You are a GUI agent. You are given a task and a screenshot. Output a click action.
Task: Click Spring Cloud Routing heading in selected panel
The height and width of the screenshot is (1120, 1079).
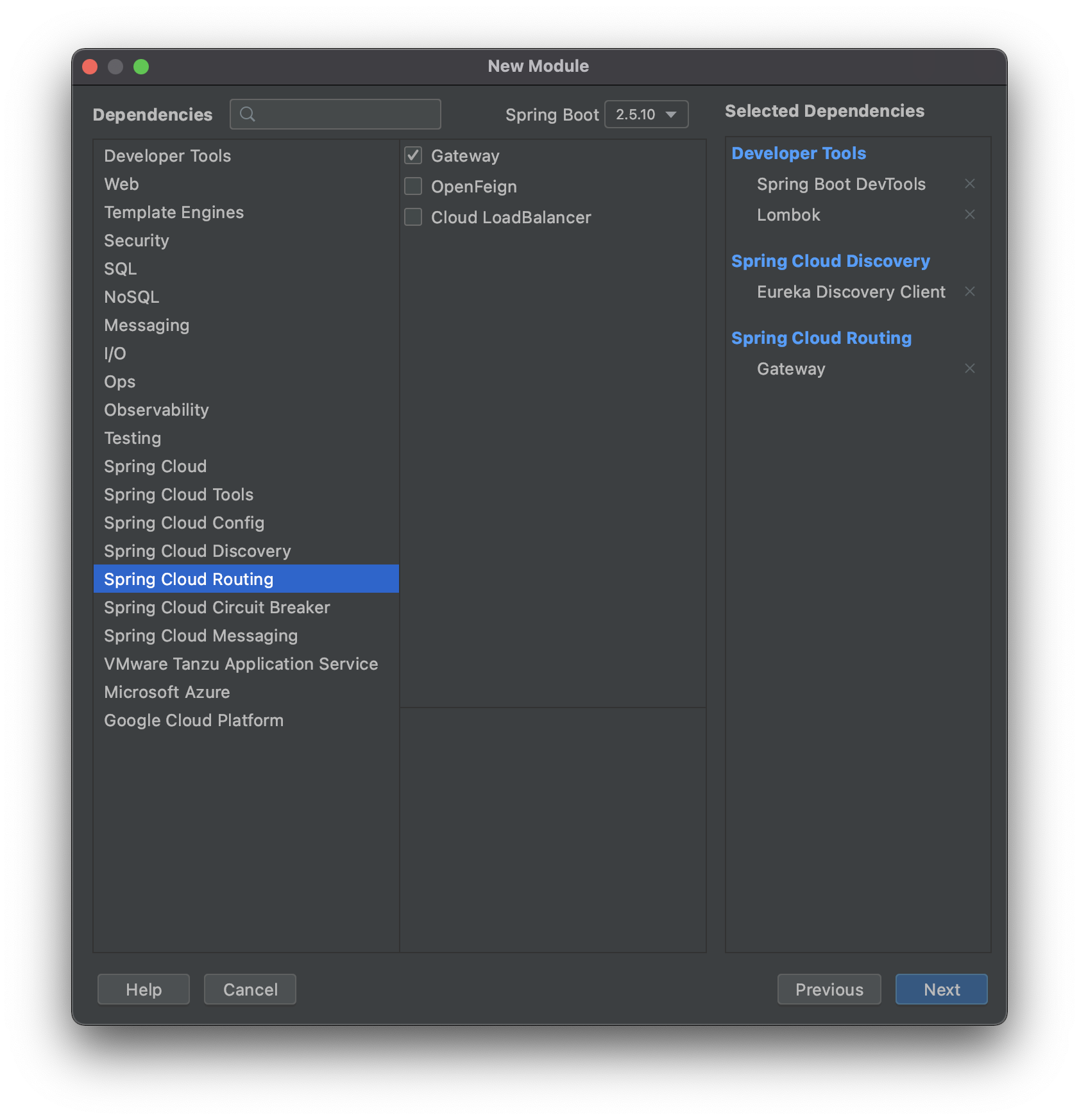[821, 338]
